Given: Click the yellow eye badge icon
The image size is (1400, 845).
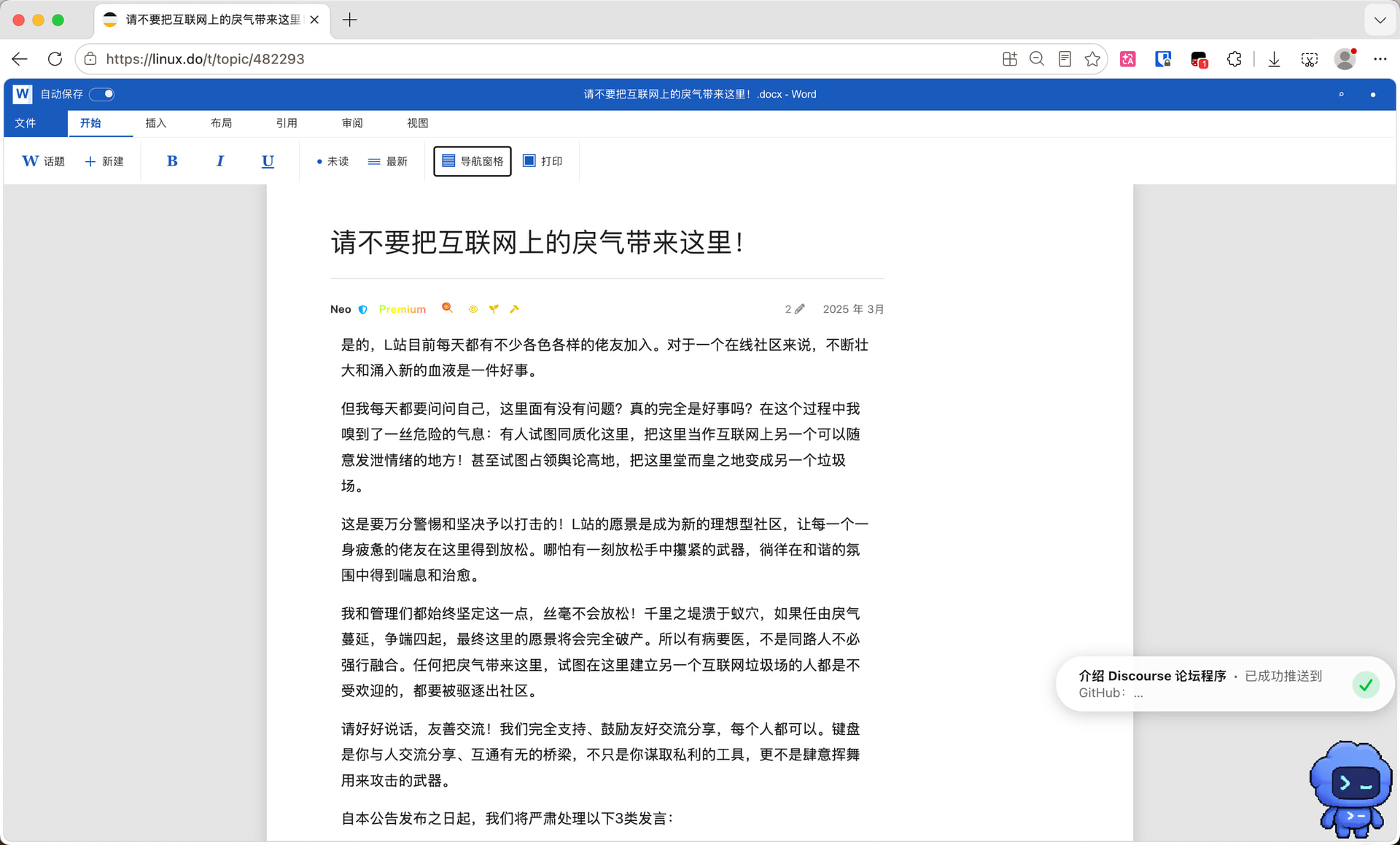Looking at the screenshot, I should 473,309.
